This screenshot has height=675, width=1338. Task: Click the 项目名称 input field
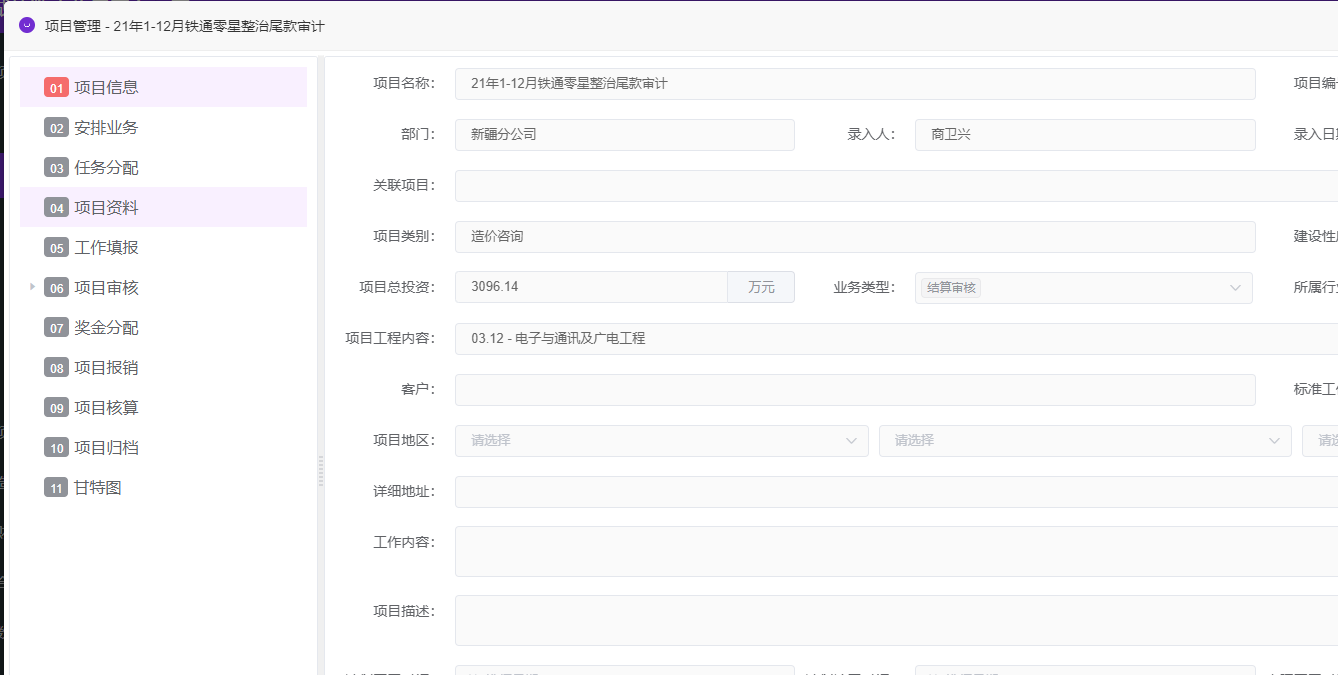pyautogui.click(x=854, y=84)
